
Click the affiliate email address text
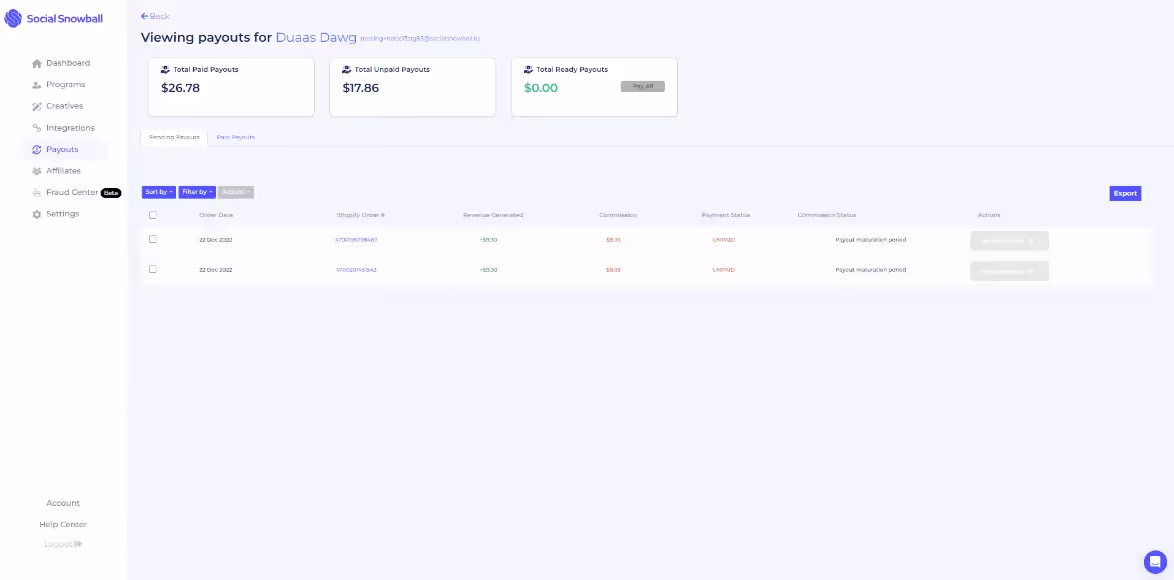[420, 38]
